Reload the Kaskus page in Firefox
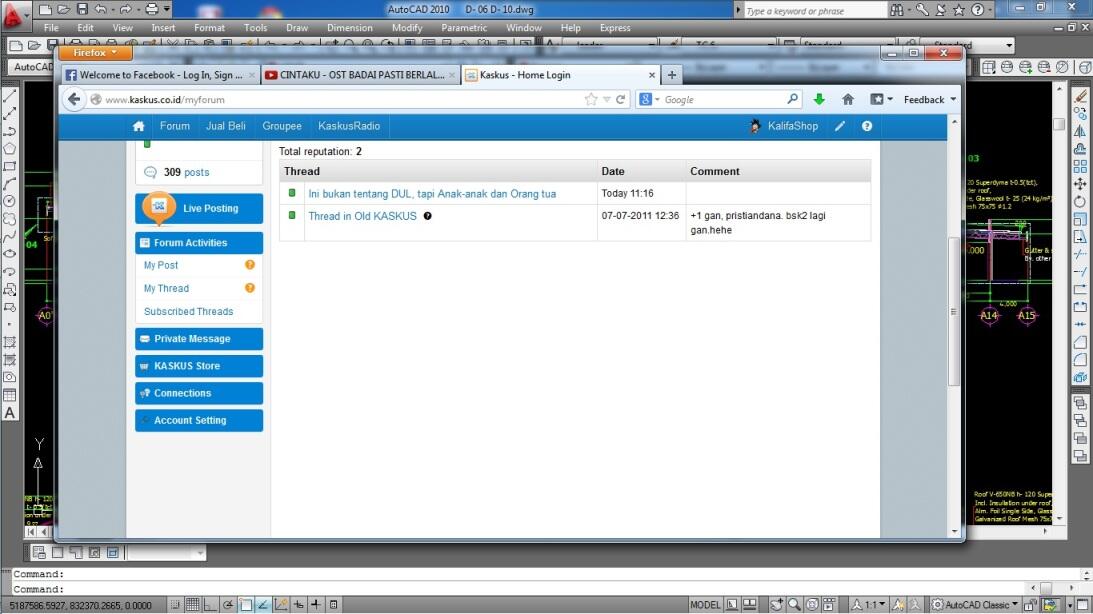The image size is (1093, 614). pos(620,100)
